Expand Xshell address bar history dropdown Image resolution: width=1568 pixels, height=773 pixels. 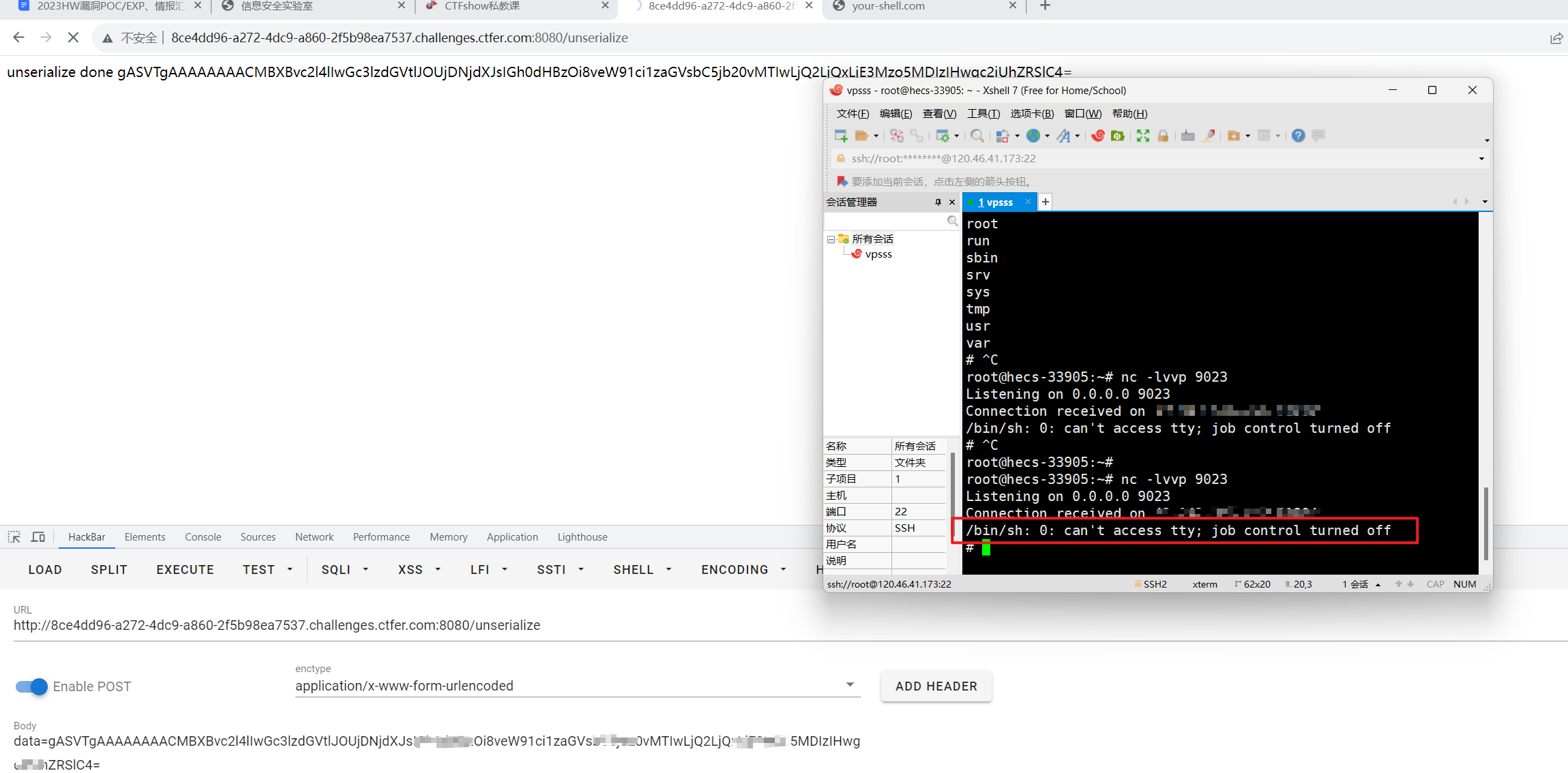pyautogui.click(x=1481, y=159)
